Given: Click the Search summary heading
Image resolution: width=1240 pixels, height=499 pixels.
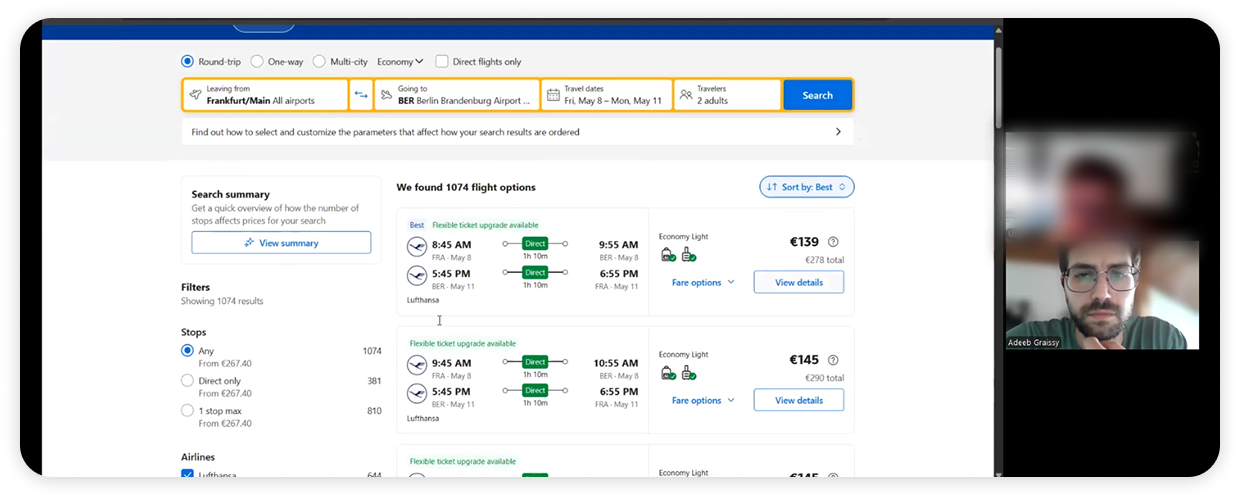Looking at the screenshot, I should click(231, 194).
